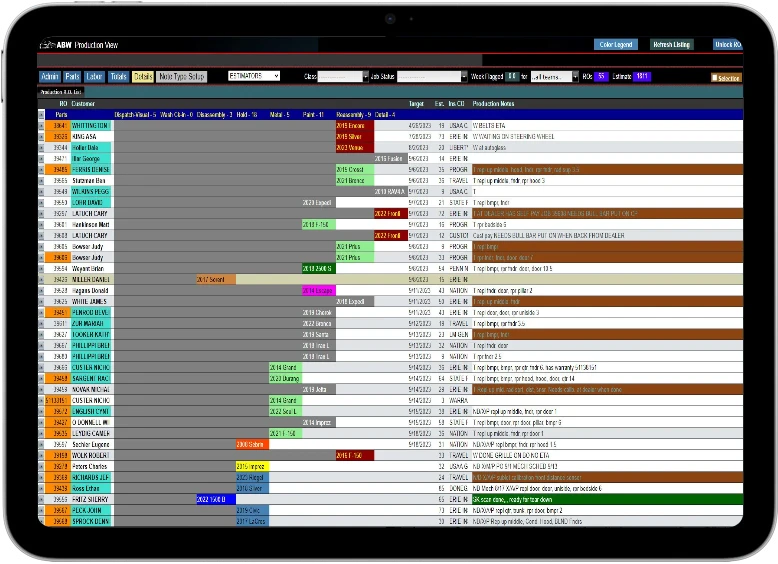Click the Wash Cln-In stage header
This screenshot has width=778, height=564.
pos(177,115)
